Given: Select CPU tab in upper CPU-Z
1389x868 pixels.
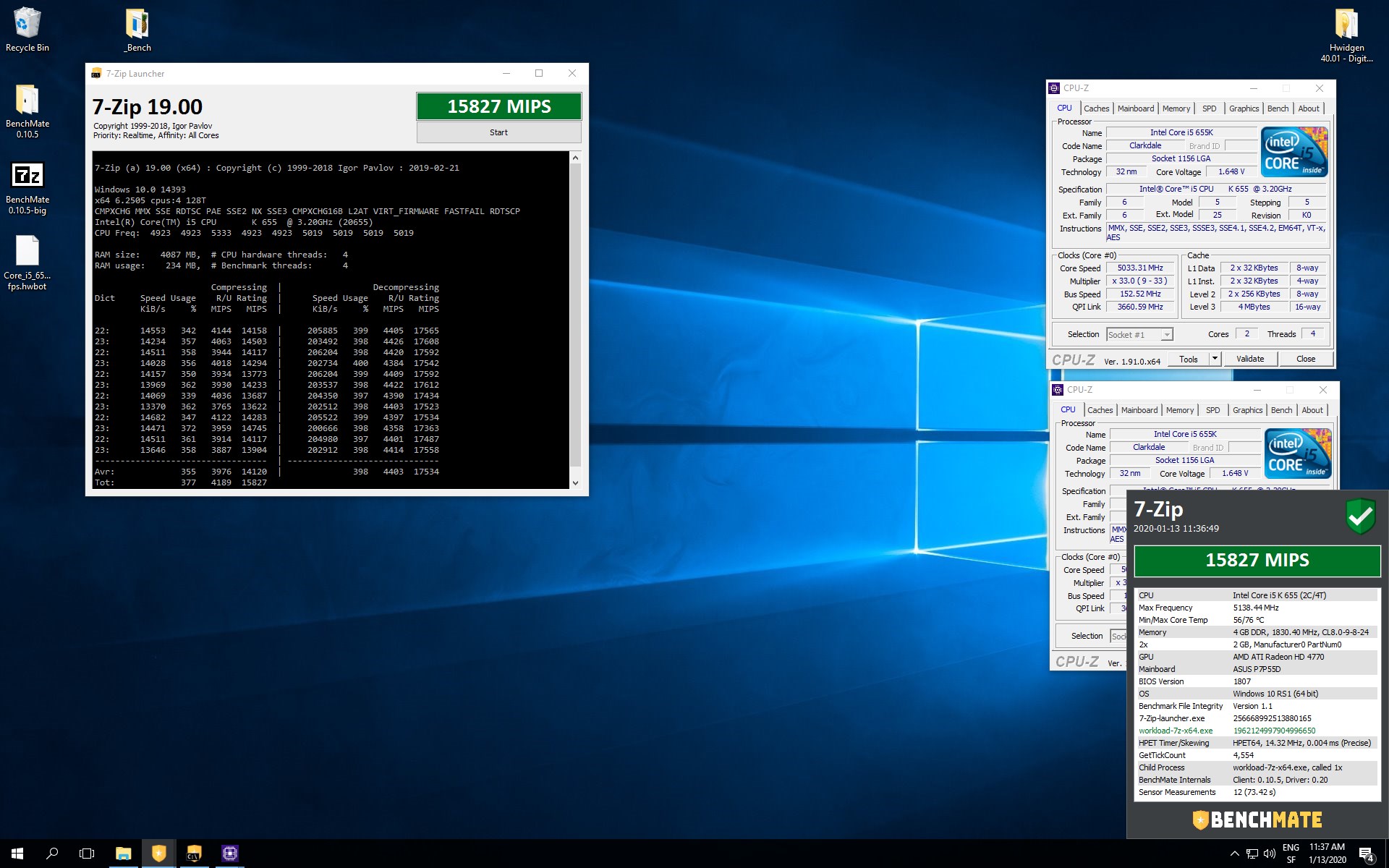Looking at the screenshot, I should (x=1065, y=108).
